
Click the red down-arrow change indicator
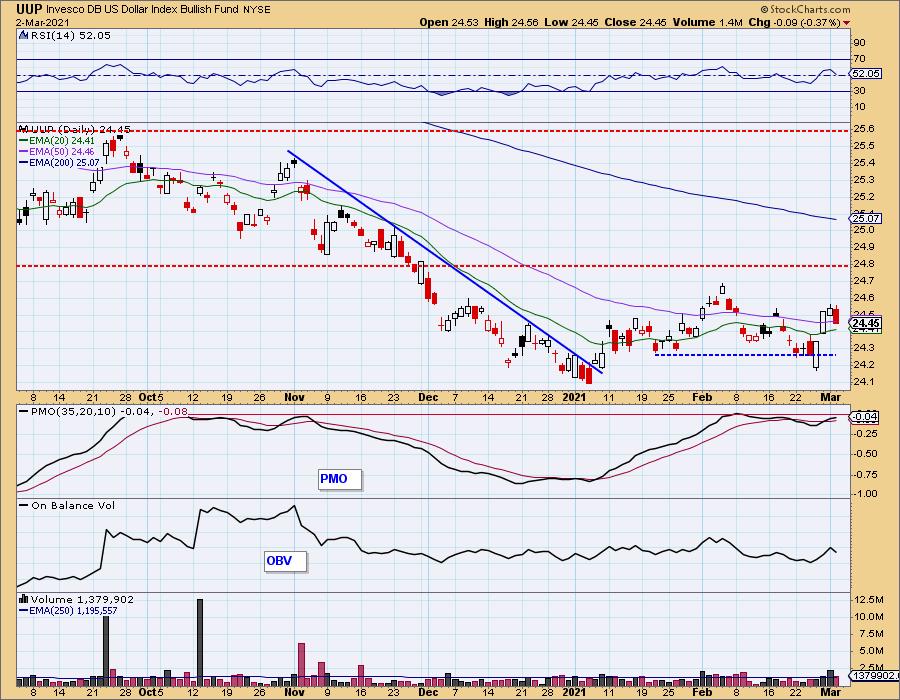point(847,23)
